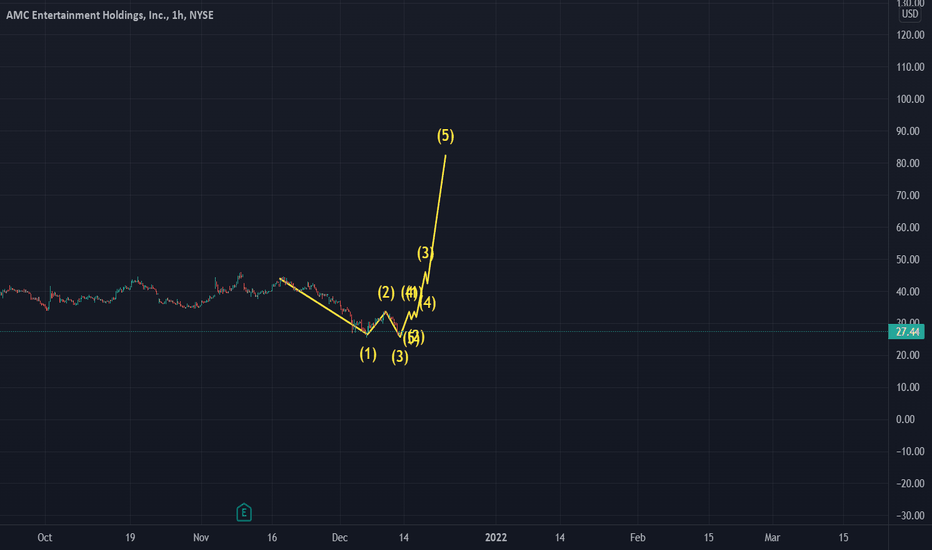The width and height of the screenshot is (932, 550).
Task: Click the 2022 label on time axis
Action: click(496, 538)
